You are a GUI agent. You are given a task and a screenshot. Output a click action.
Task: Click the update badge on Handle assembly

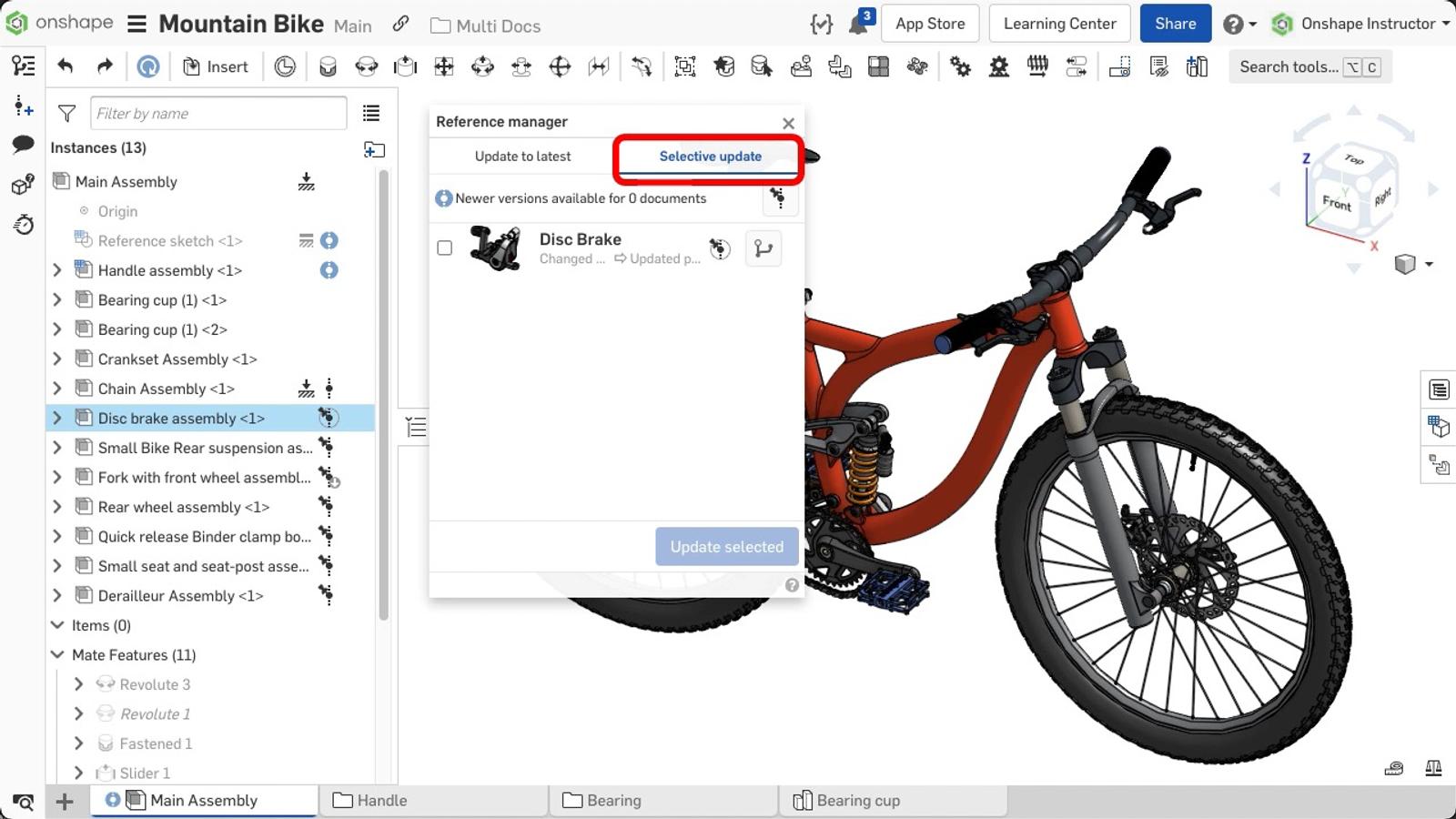tap(329, 270)
